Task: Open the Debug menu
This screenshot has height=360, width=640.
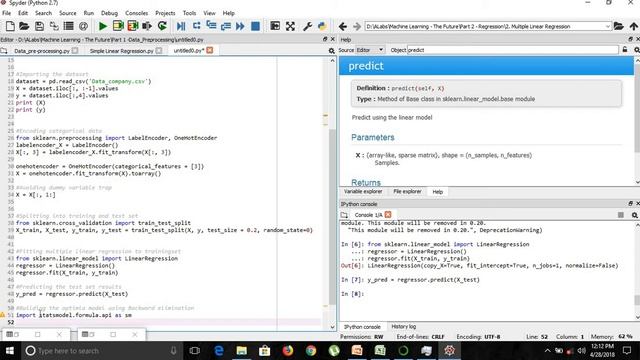Action: [109, 13]
